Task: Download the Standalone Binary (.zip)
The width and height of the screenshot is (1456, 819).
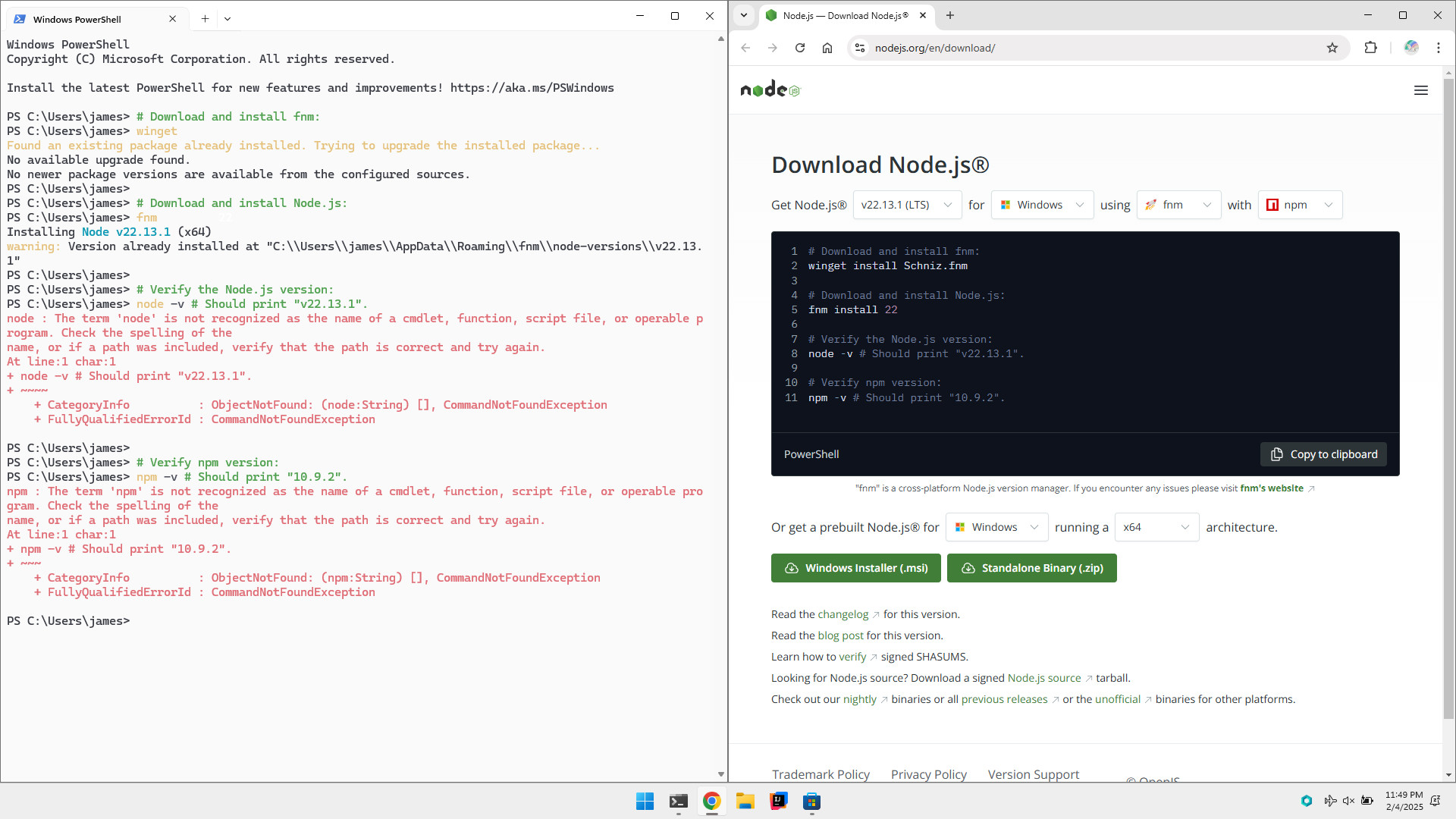Action: coord(1031,568)
